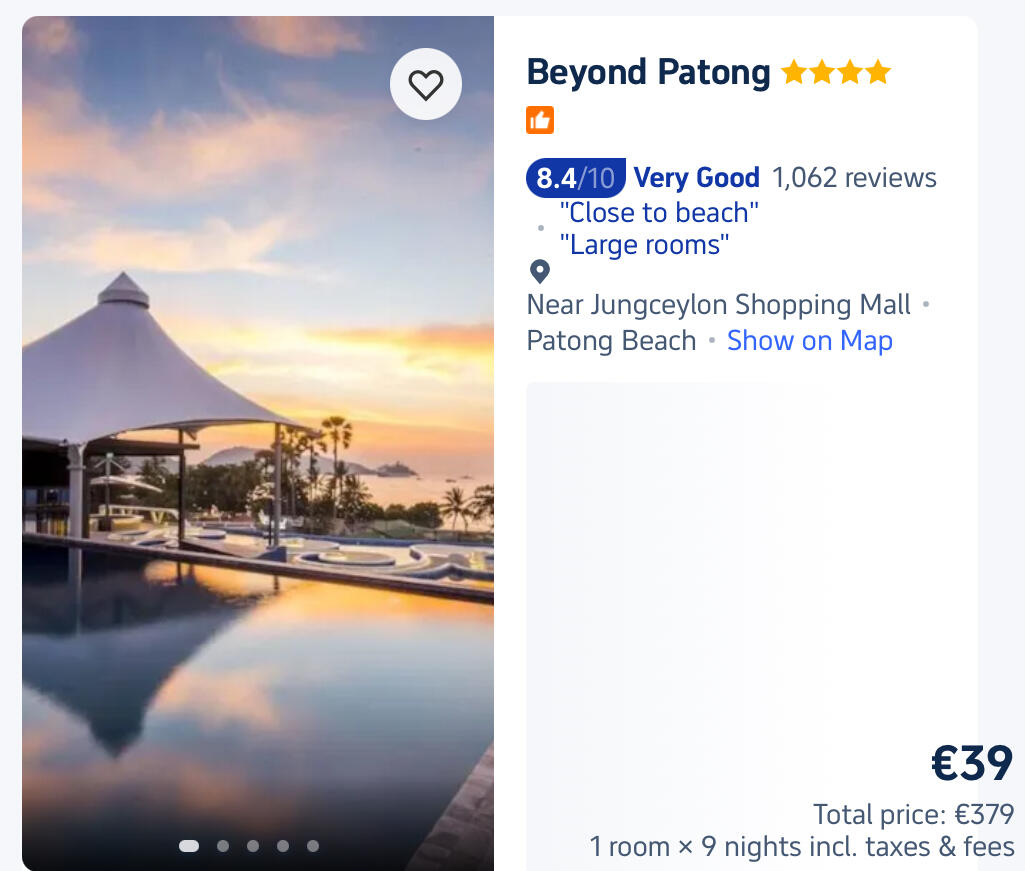
Task: Click the Very Good rating label
Action: 697,178
